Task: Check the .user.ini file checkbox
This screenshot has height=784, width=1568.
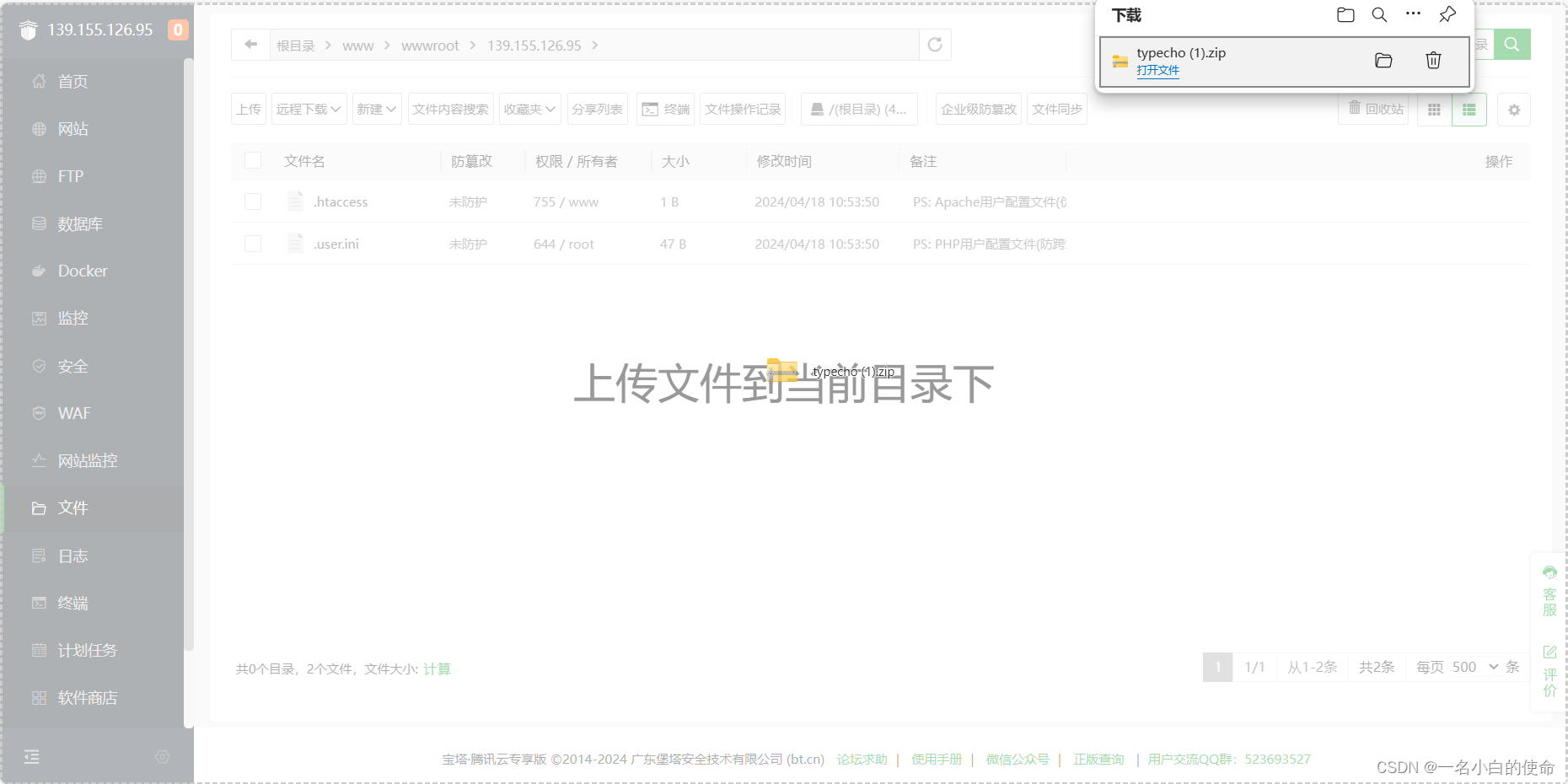Action: [253, 244]
